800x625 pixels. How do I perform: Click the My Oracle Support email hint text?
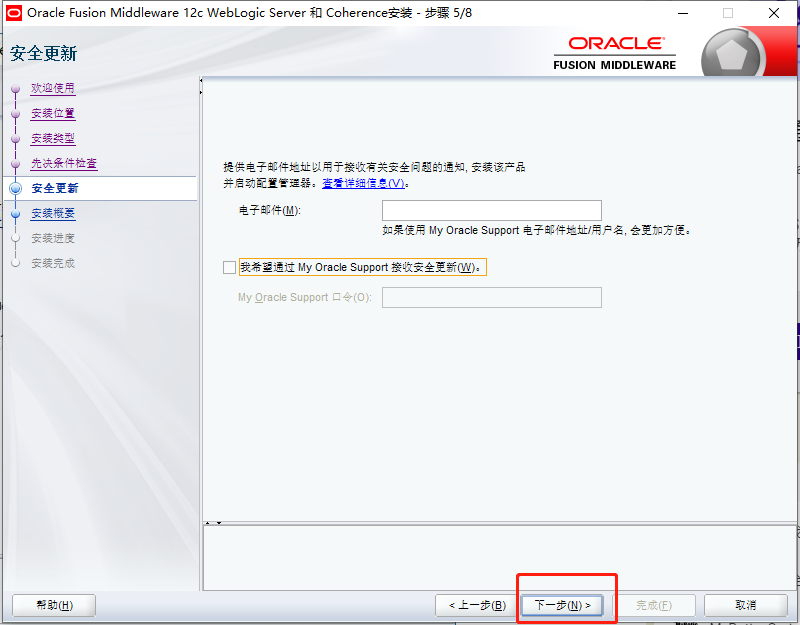click(537, 231)
